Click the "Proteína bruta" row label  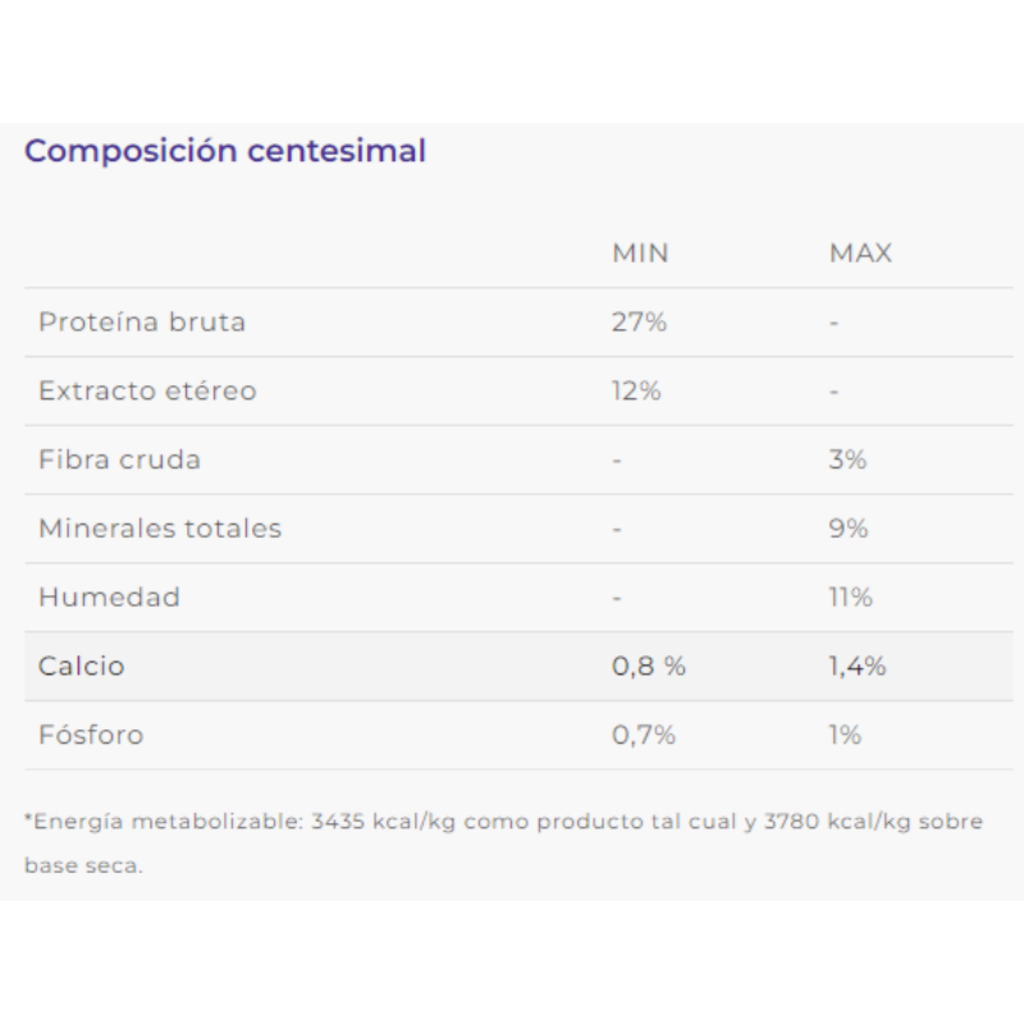point(142,322)
